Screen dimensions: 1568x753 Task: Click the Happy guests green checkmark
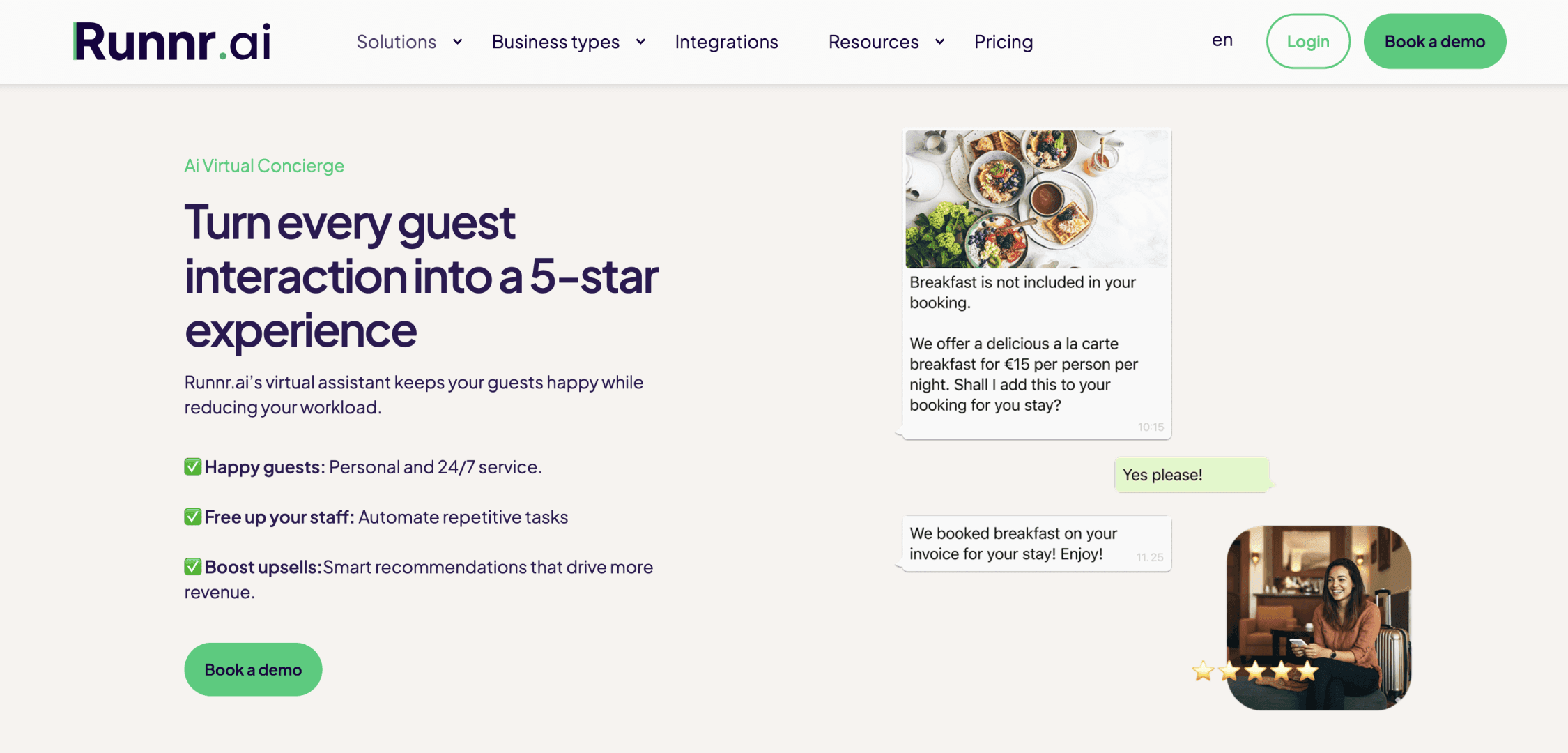coord(193,466)
